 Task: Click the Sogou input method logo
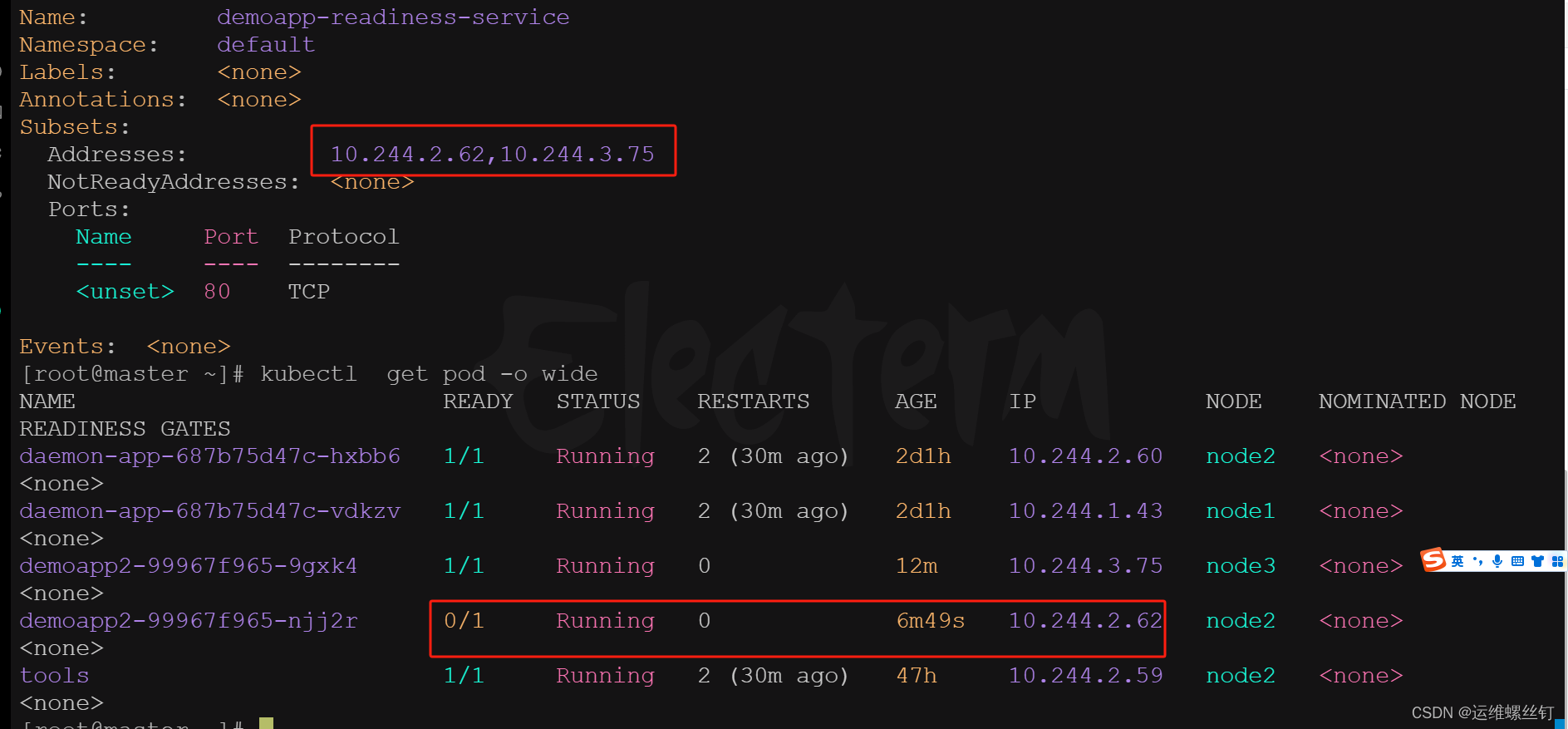coord(1433,560)
